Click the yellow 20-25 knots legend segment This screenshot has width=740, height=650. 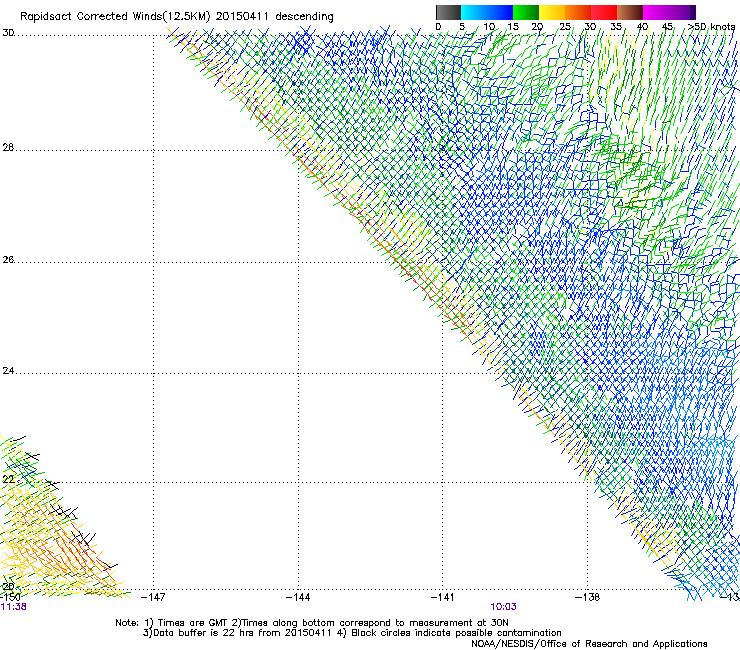(552, 12)
